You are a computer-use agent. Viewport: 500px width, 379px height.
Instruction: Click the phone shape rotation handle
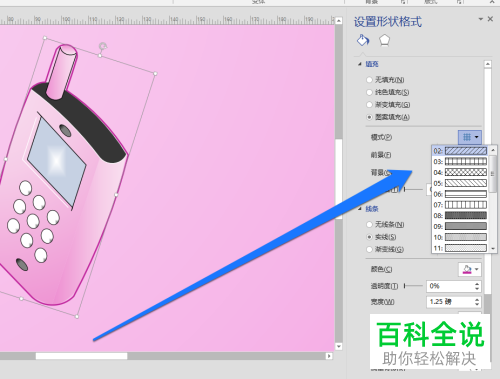click(103, 46)
